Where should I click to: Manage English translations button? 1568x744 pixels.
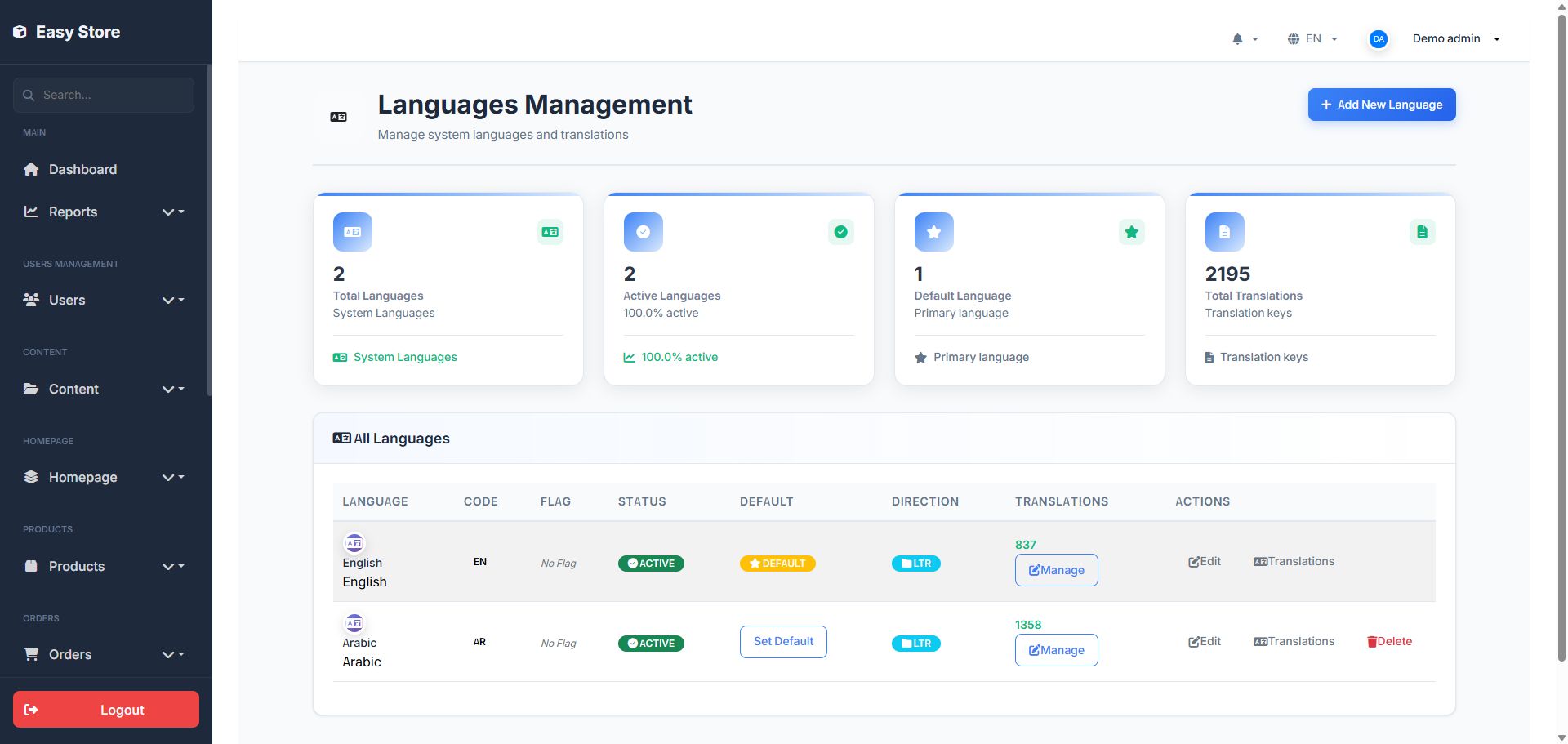pyautogui.click(x=1056, y=570)
